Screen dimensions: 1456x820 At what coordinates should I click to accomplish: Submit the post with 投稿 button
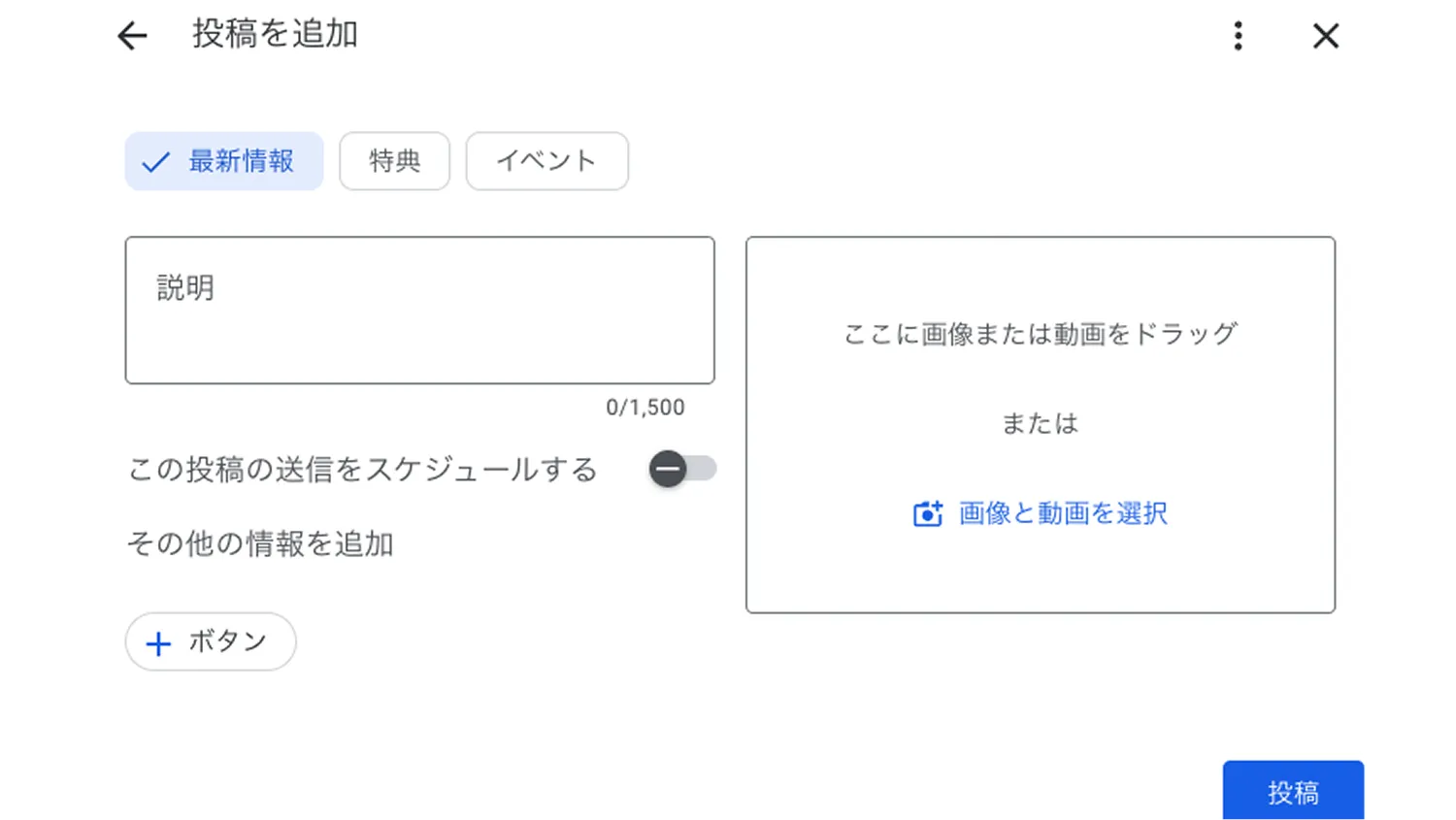pos(1293,791)
